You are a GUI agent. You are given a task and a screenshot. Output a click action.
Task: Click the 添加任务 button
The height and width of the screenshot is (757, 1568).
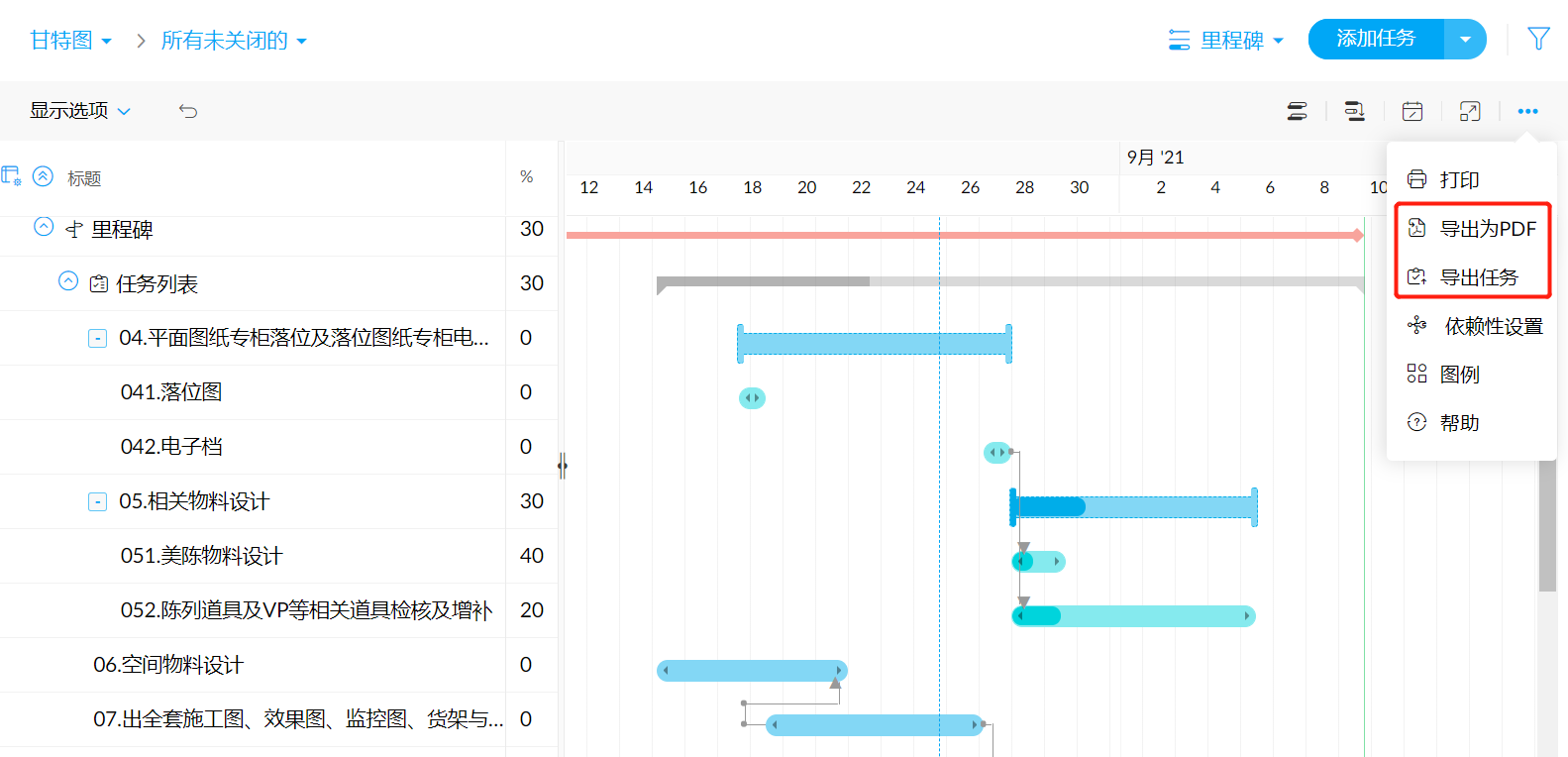coord(1375,40)
